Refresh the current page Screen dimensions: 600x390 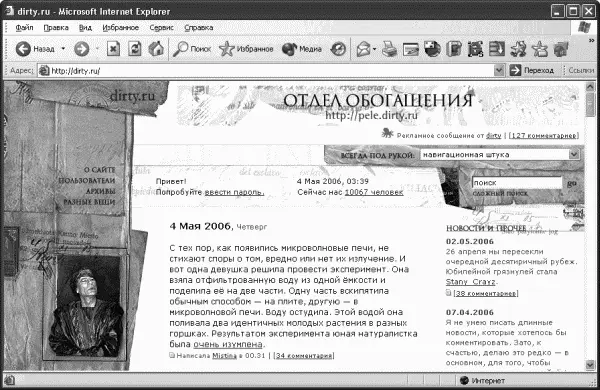coord(134,49)
